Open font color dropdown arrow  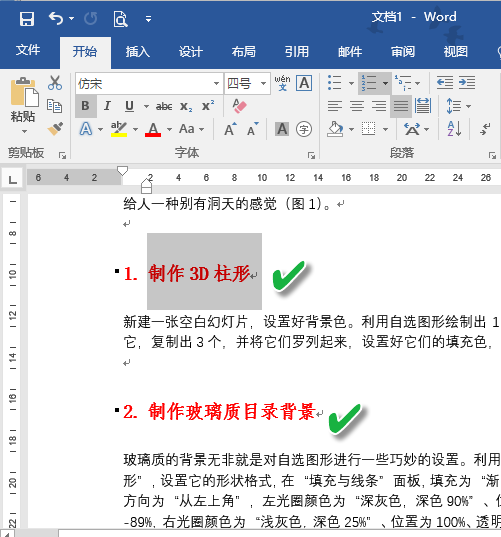[169, 129]
